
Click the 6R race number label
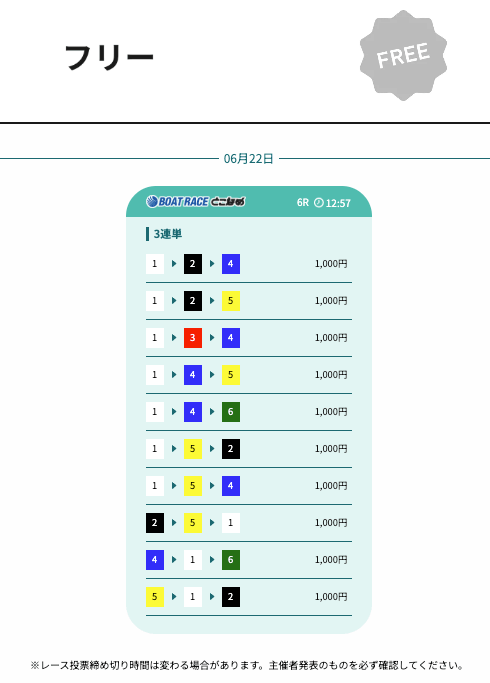pyautogui.click(x=303, y=203)
